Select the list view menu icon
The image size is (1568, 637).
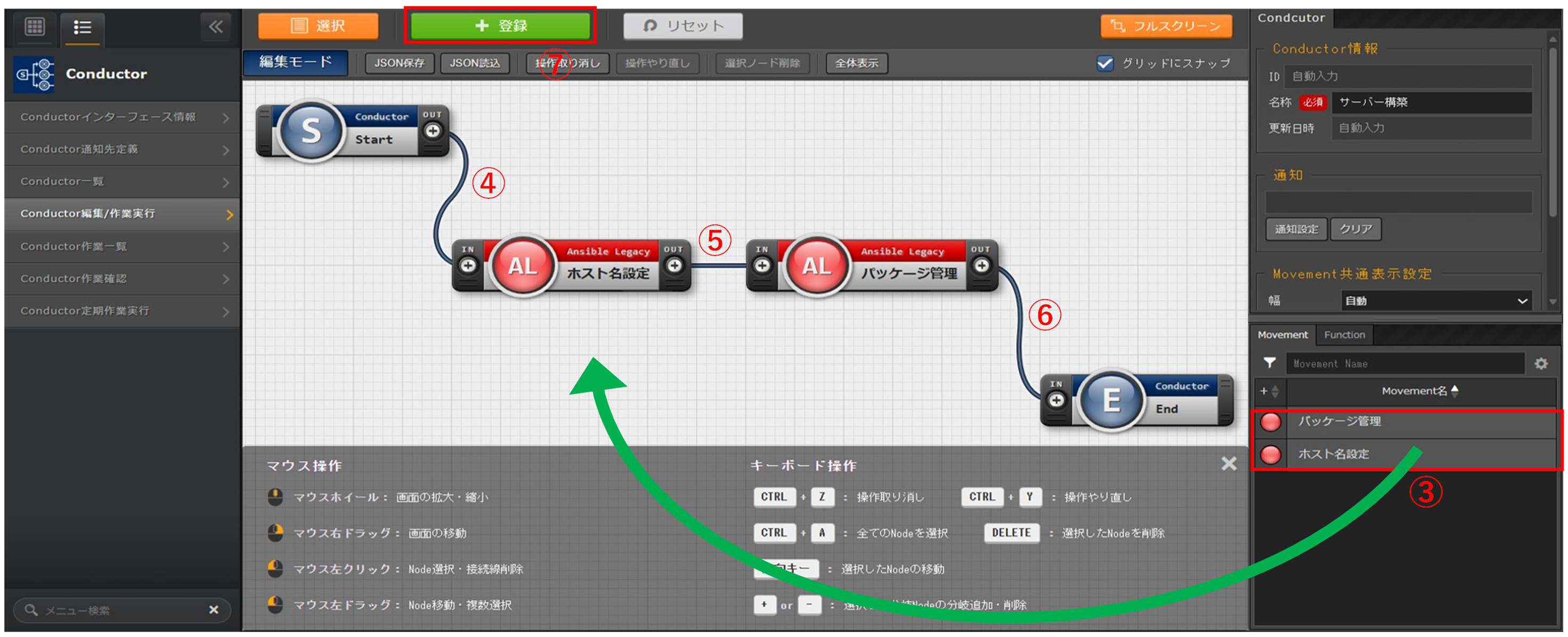(x=82, y=27)
